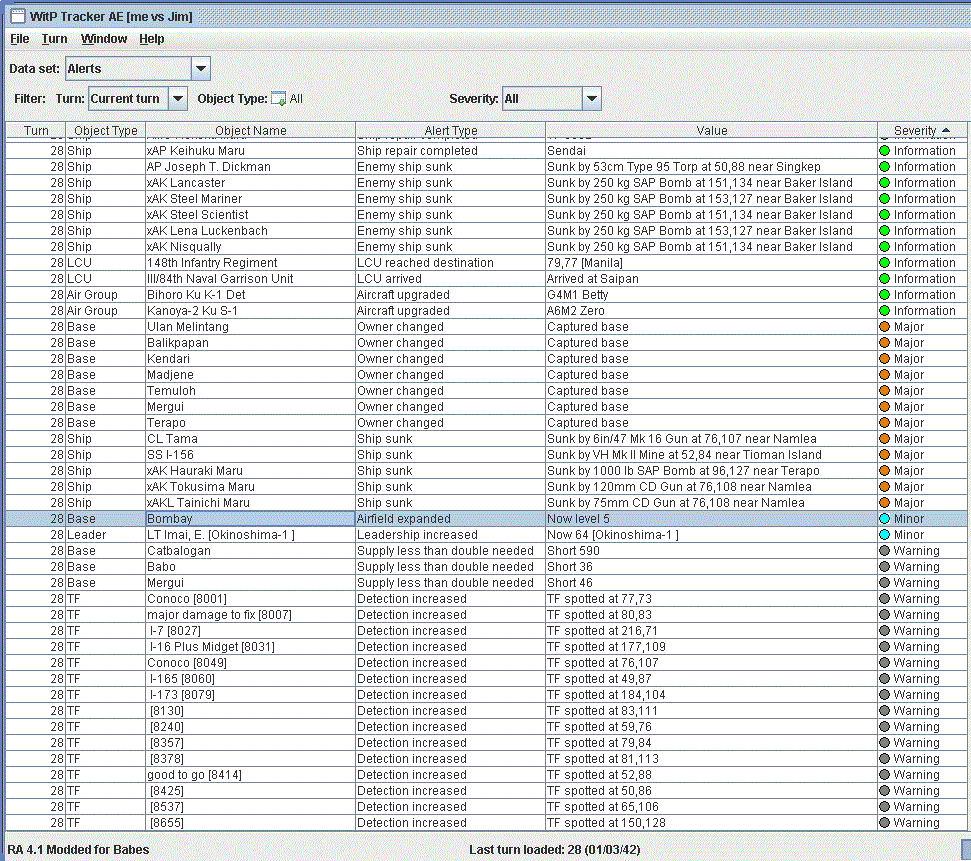Image resolution: width=971 pixels, height=861 pixels.
Task: Click gray Warning icon for Catbalogan row
Action: click(x=884, y=551)
